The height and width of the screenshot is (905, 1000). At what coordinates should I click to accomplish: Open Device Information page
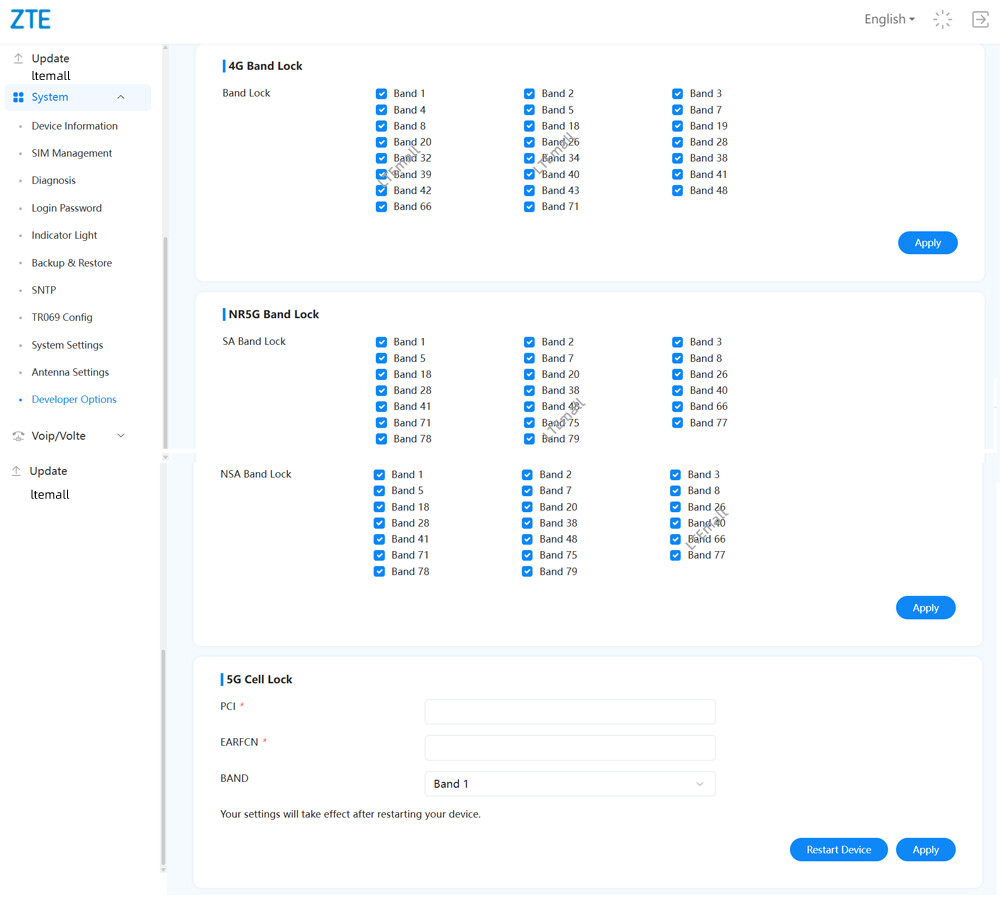(74, 126)
